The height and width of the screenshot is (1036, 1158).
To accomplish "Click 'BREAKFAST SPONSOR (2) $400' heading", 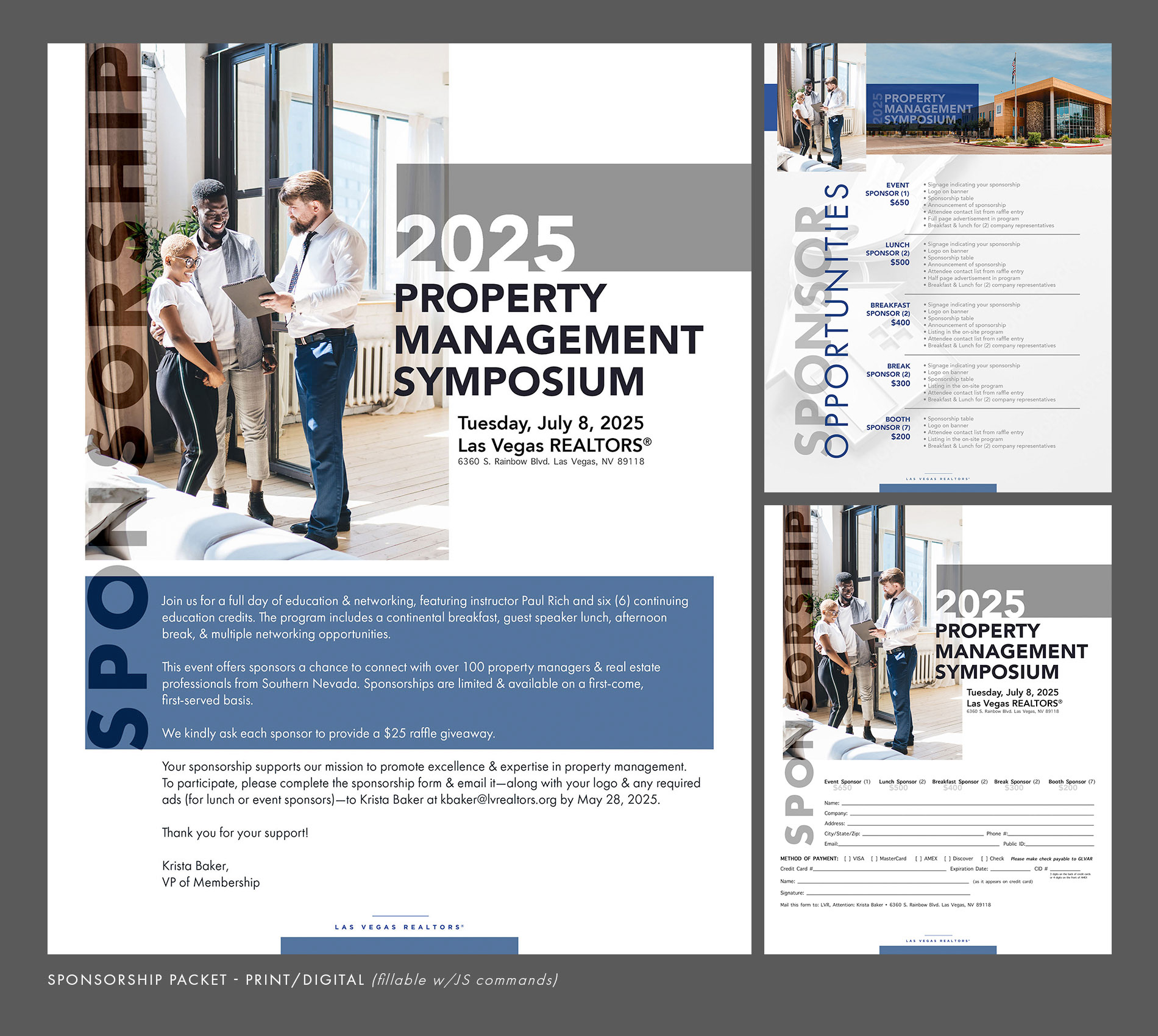I will pyautogui.click(x=888, y=314).
